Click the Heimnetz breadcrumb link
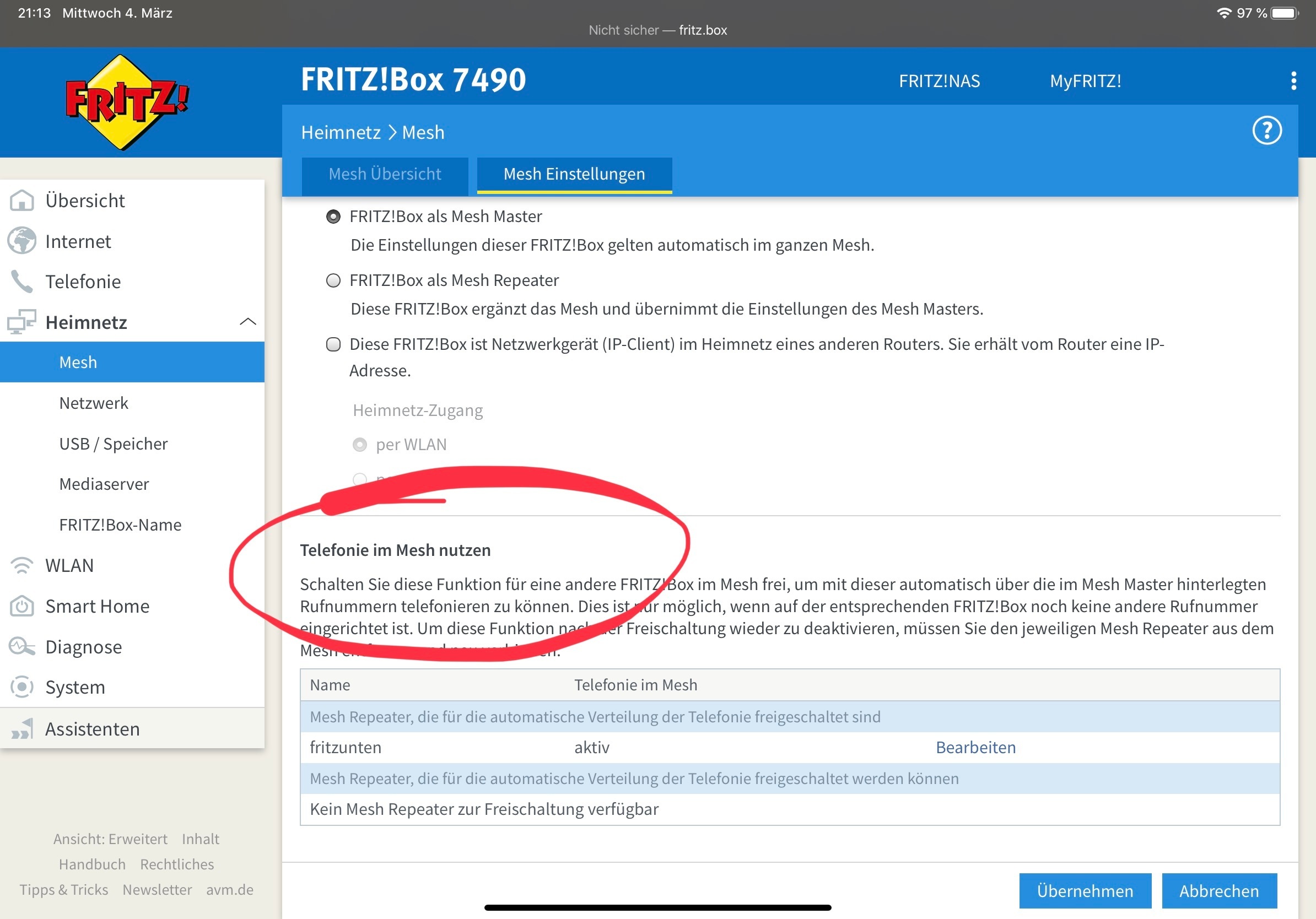 [341, 132]
